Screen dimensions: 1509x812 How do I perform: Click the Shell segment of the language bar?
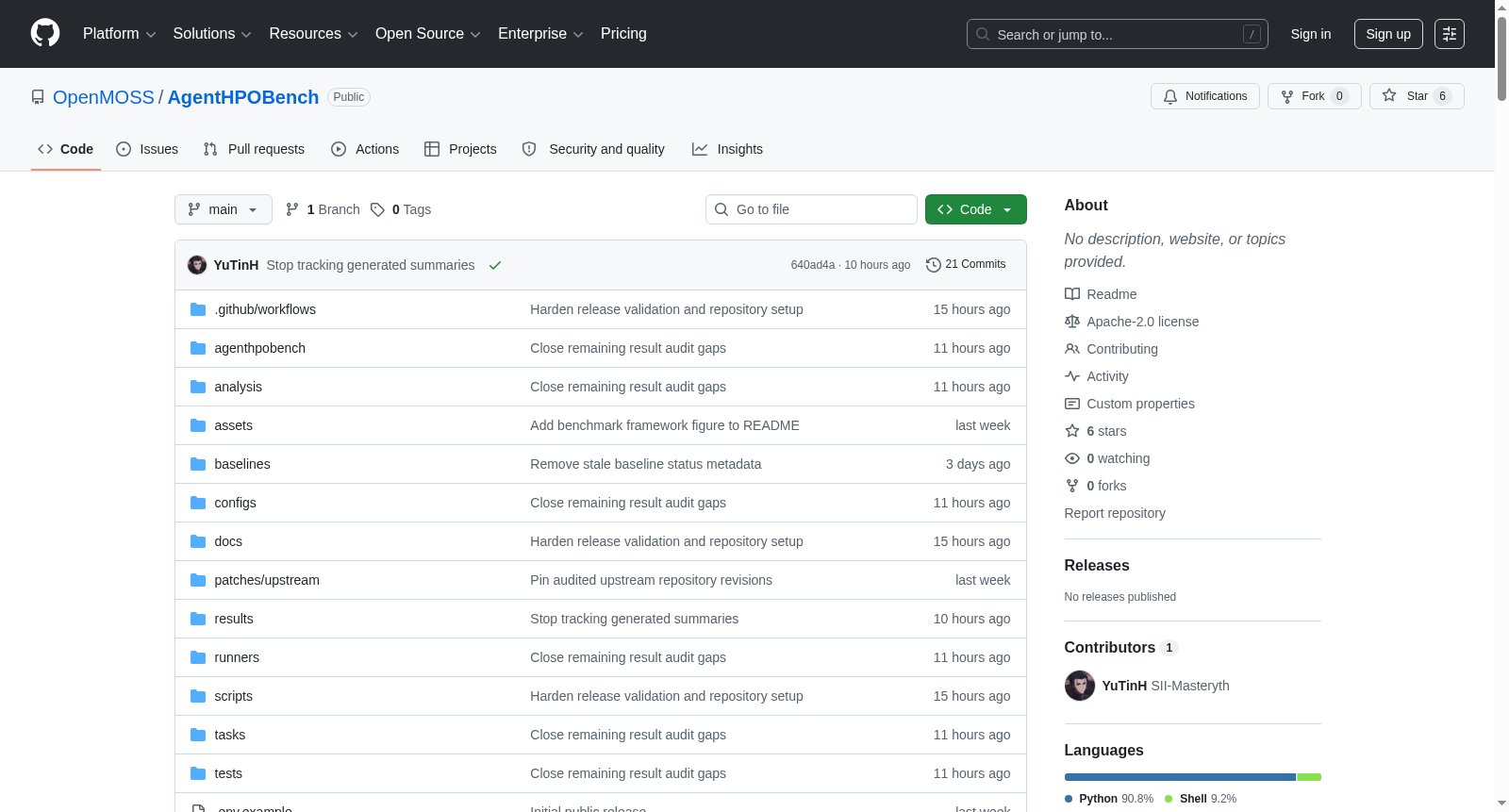(x=1309, y=777)
